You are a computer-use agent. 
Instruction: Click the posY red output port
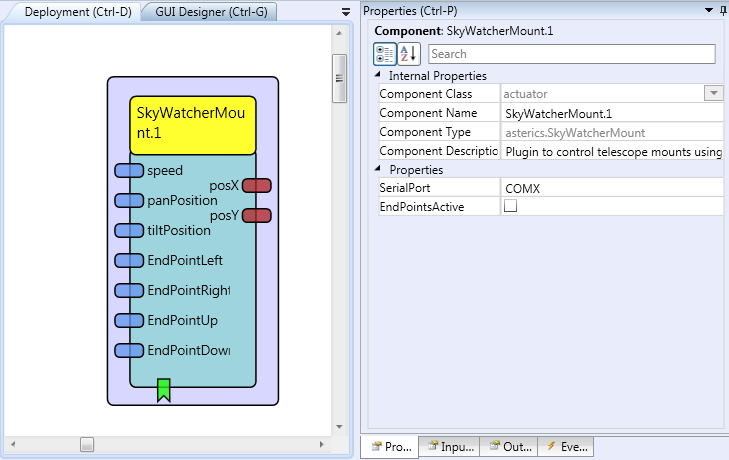(257, 216)
